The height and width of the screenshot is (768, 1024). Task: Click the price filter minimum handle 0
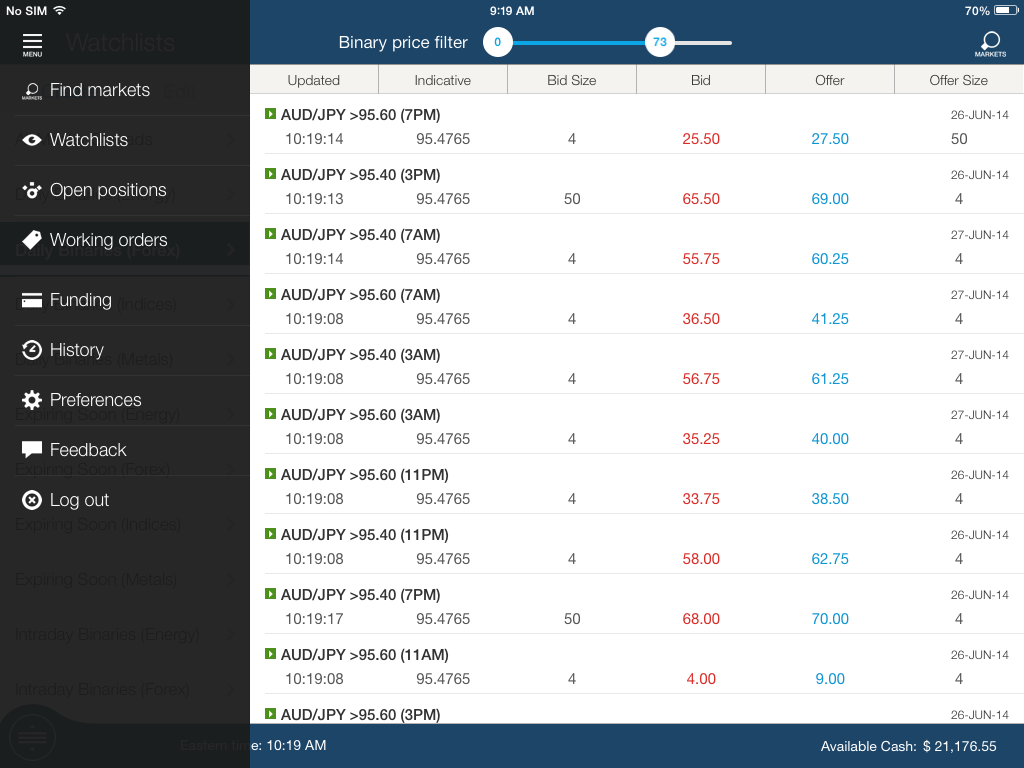click(x=497, y=42)
